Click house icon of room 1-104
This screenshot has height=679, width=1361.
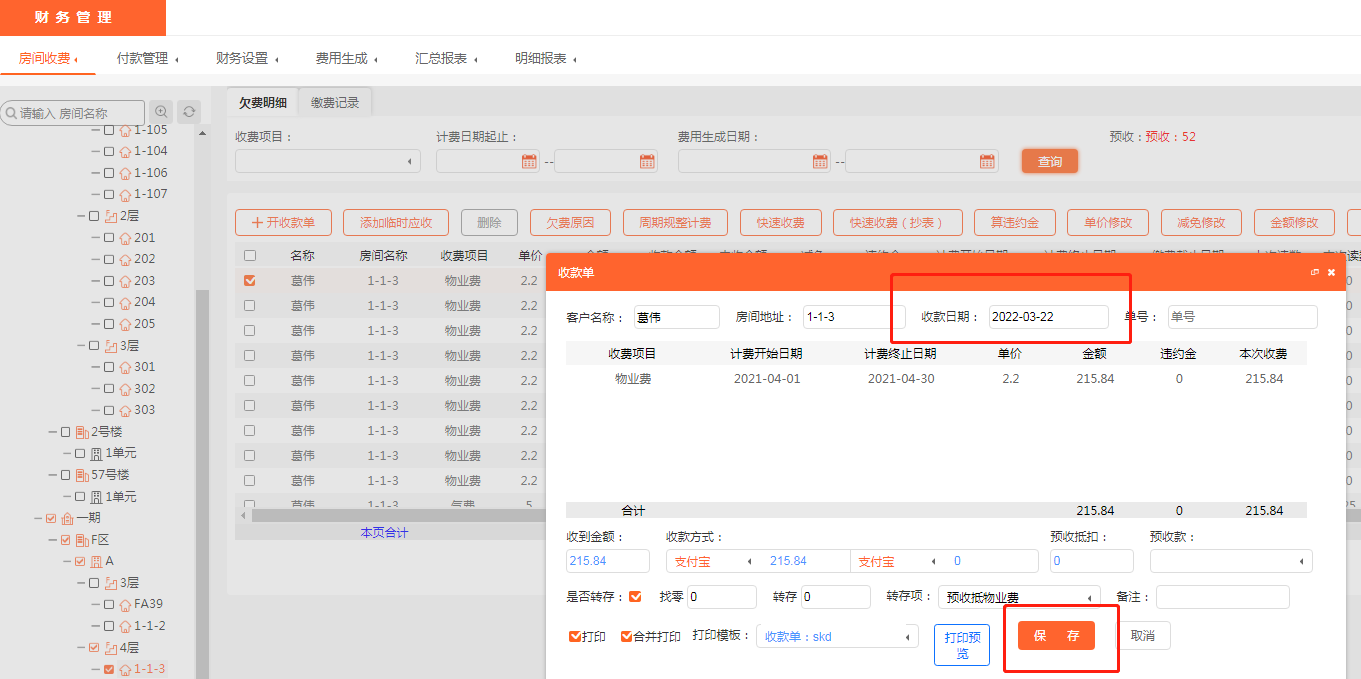click(125, 152)
